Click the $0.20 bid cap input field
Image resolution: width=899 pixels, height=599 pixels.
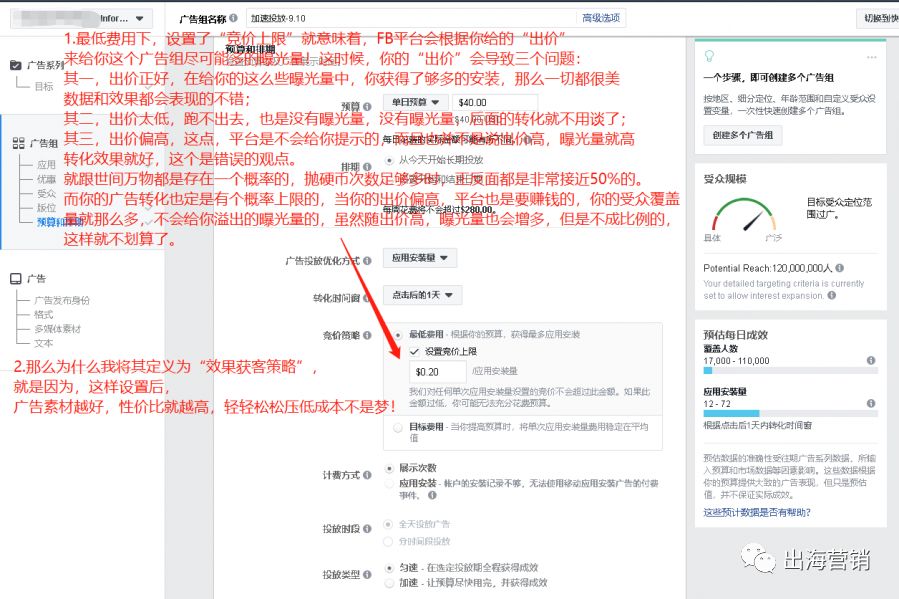pos(436,371)
